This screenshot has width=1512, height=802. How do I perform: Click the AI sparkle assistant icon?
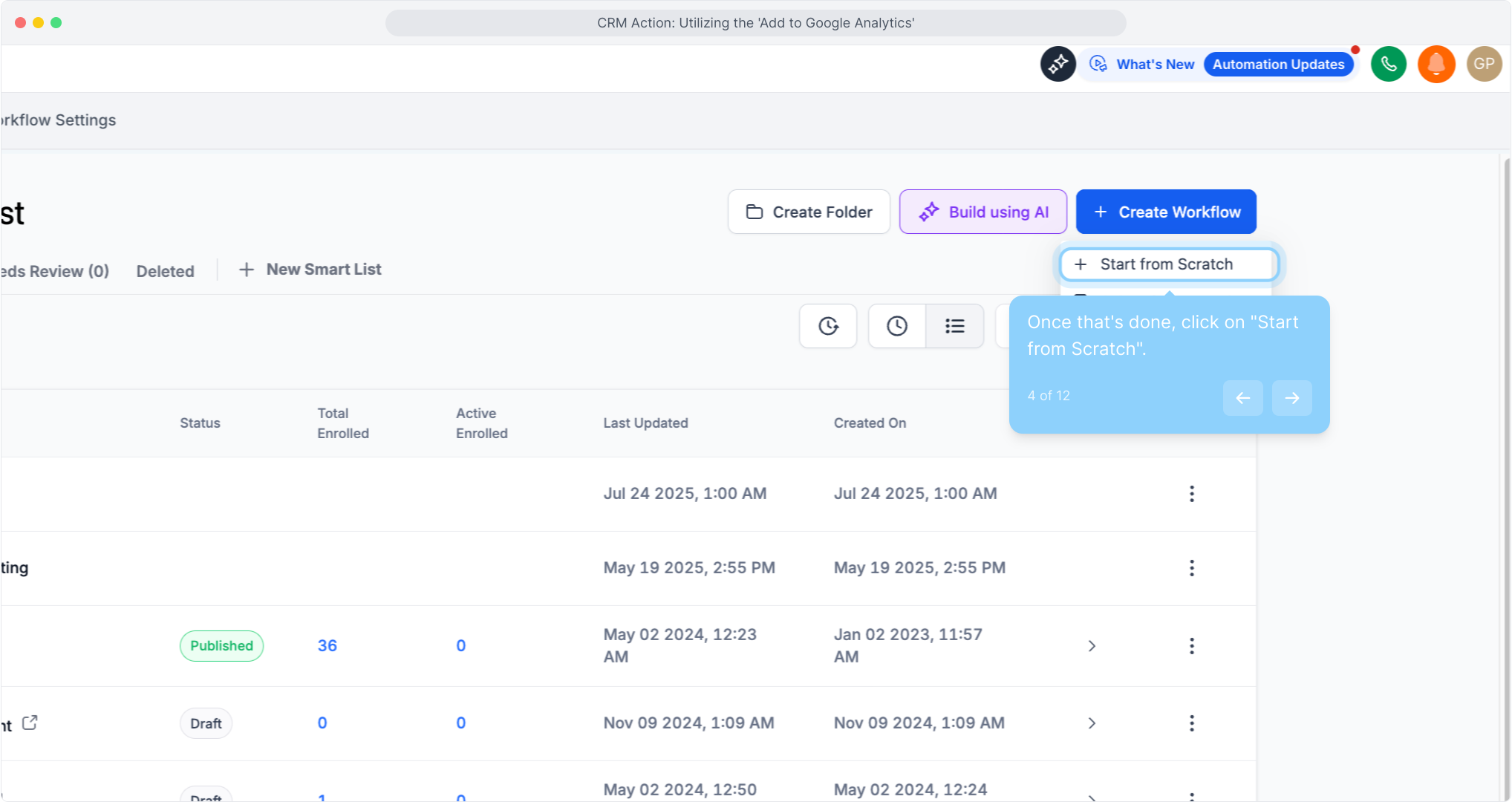(x=1058, y=64)
